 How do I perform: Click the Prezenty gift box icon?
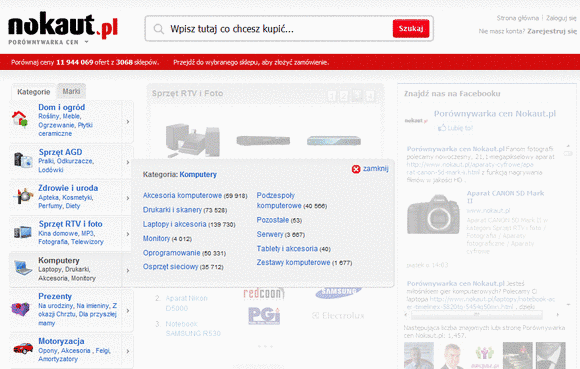coord(21,308)
